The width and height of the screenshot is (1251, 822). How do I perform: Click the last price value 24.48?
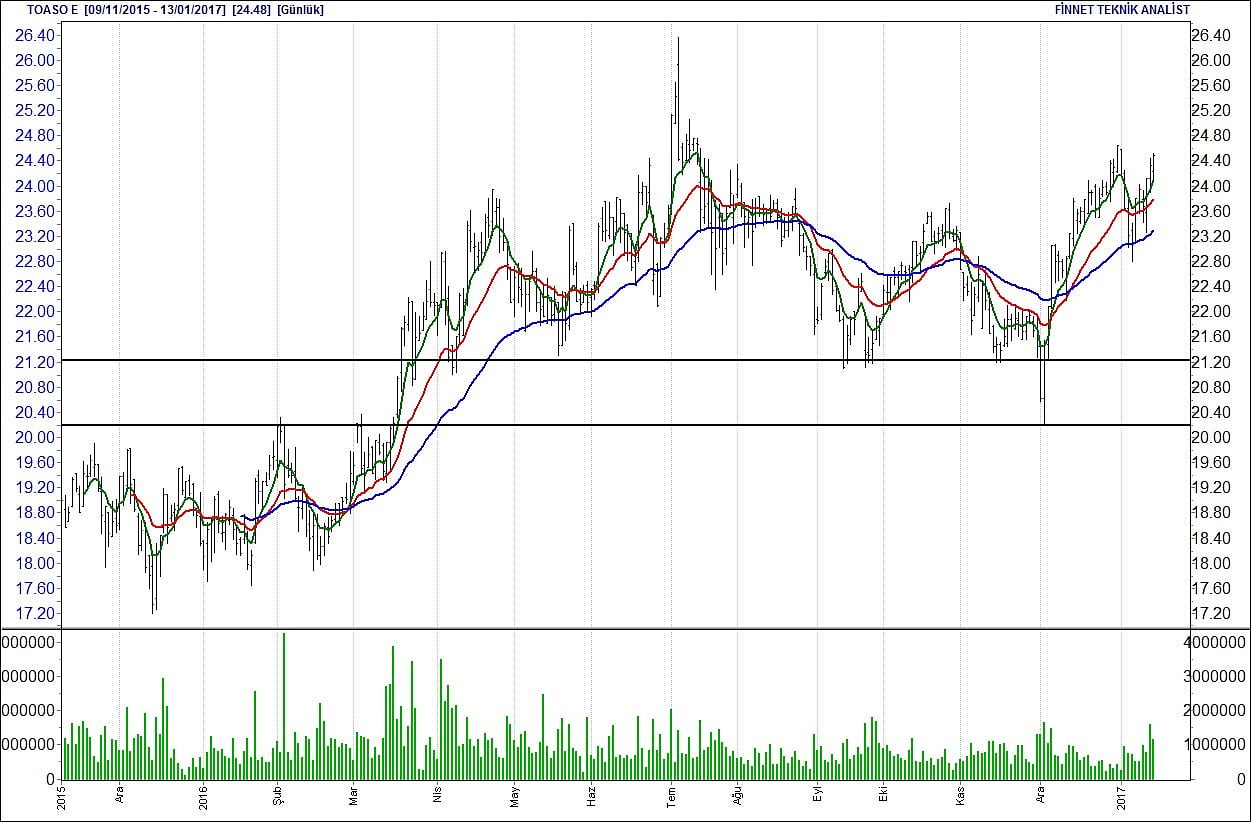(x=250, y=9)
